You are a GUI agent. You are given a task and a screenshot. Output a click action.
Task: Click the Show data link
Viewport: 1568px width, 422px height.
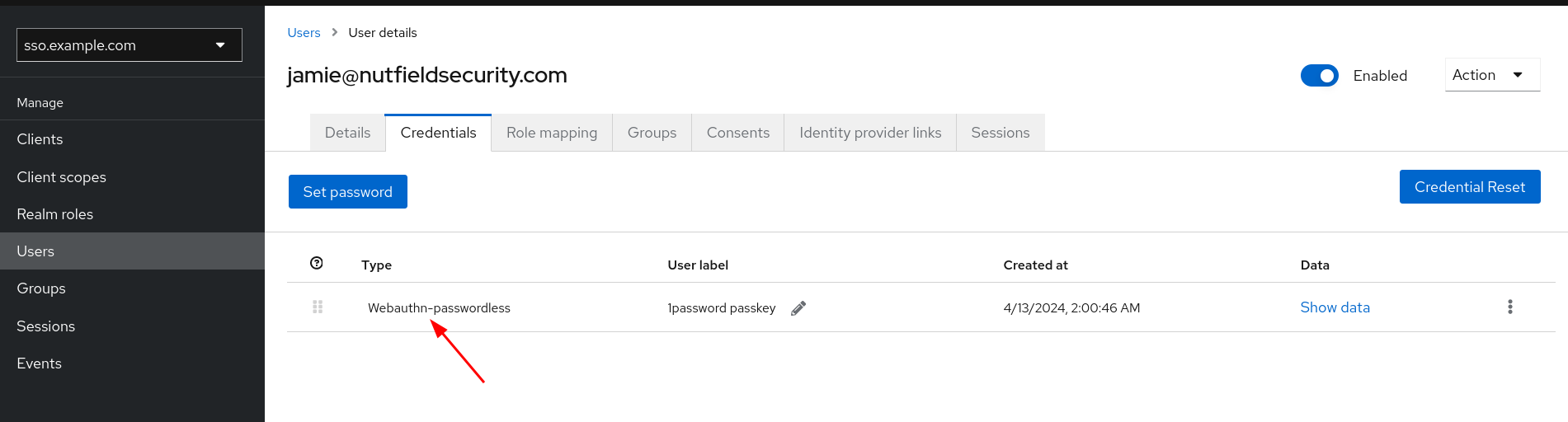coord(1334,307)
